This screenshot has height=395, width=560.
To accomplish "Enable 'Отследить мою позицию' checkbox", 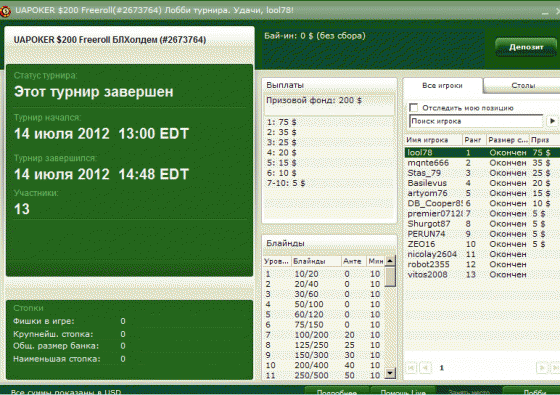I will [x=414, y=108].
